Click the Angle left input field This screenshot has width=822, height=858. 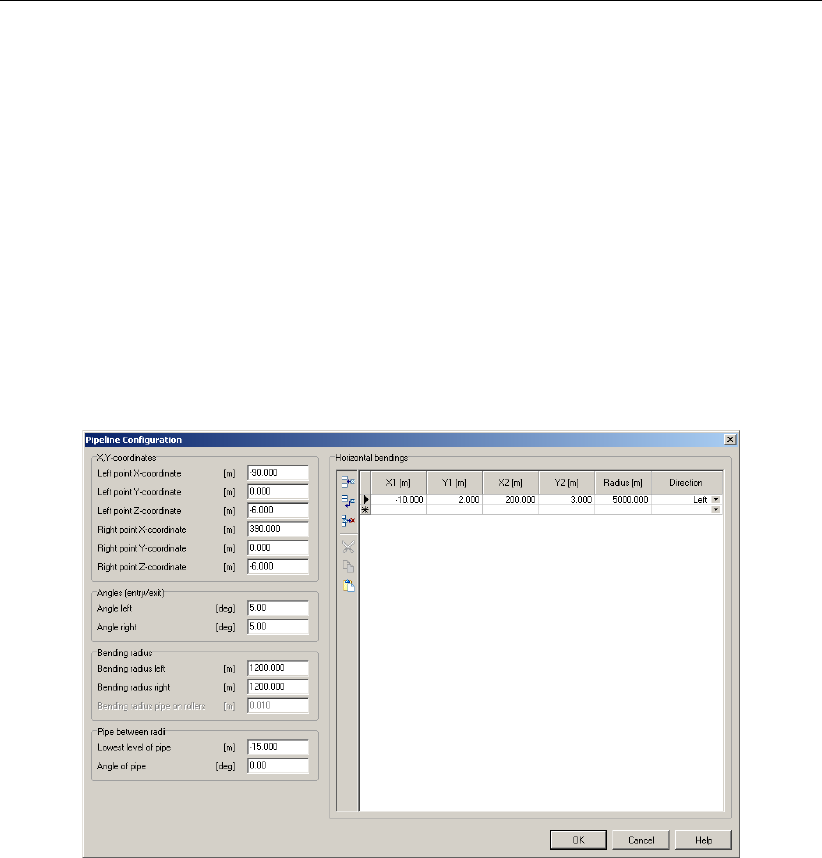(x=278, y=608)
